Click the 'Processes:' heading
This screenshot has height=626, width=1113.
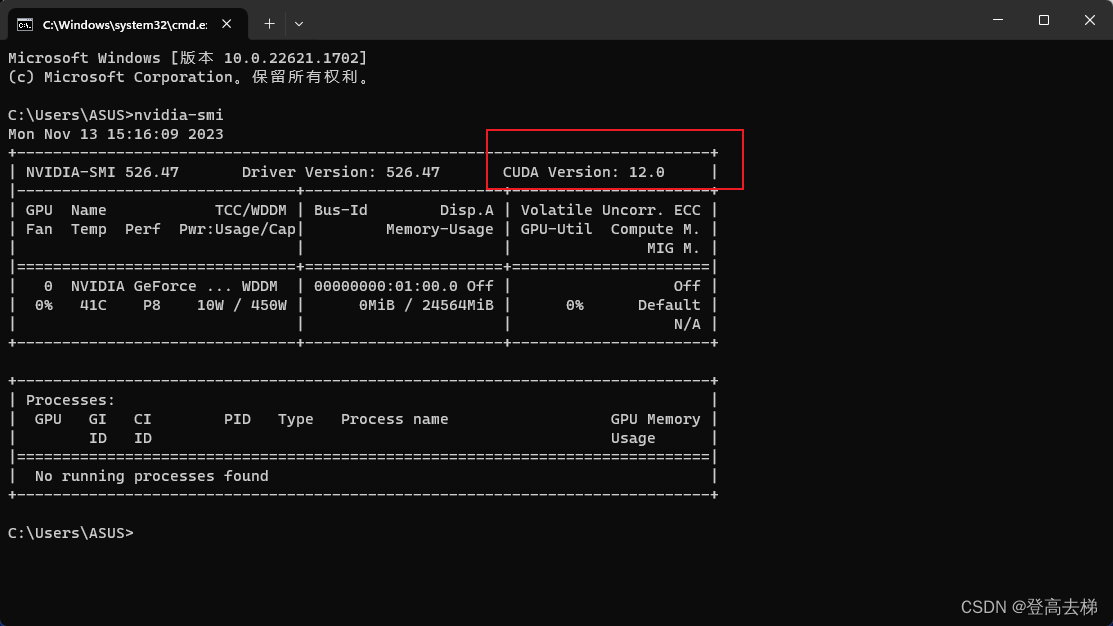(x=70, y=400)
